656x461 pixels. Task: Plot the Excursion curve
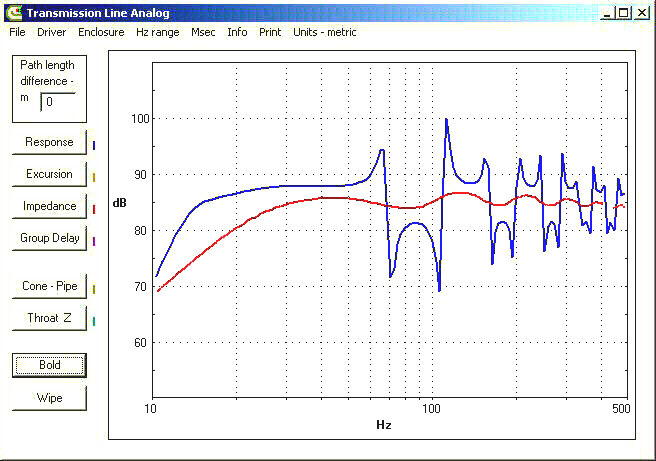49,174
